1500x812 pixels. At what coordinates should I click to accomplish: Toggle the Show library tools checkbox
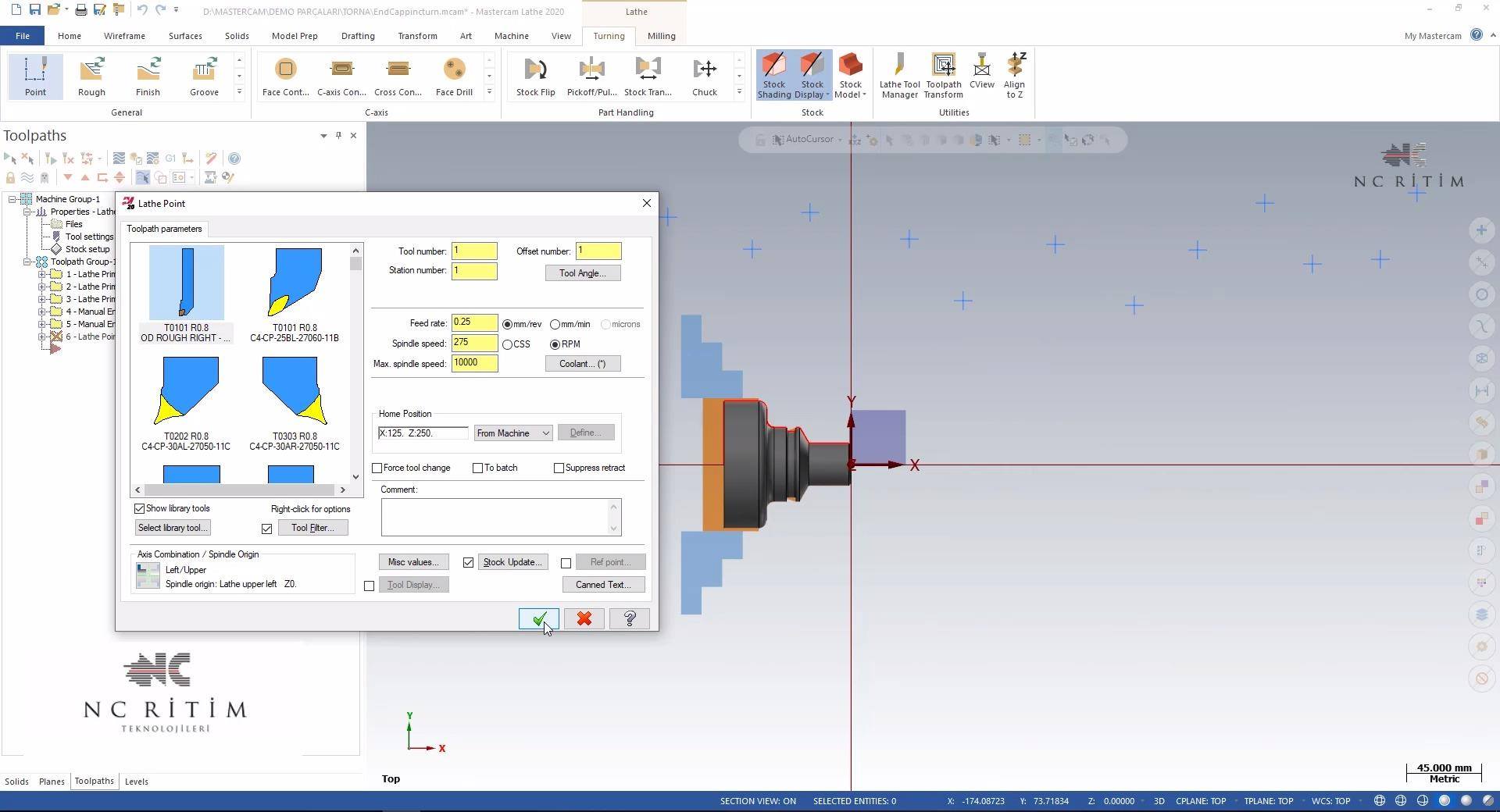coord(140,509)
